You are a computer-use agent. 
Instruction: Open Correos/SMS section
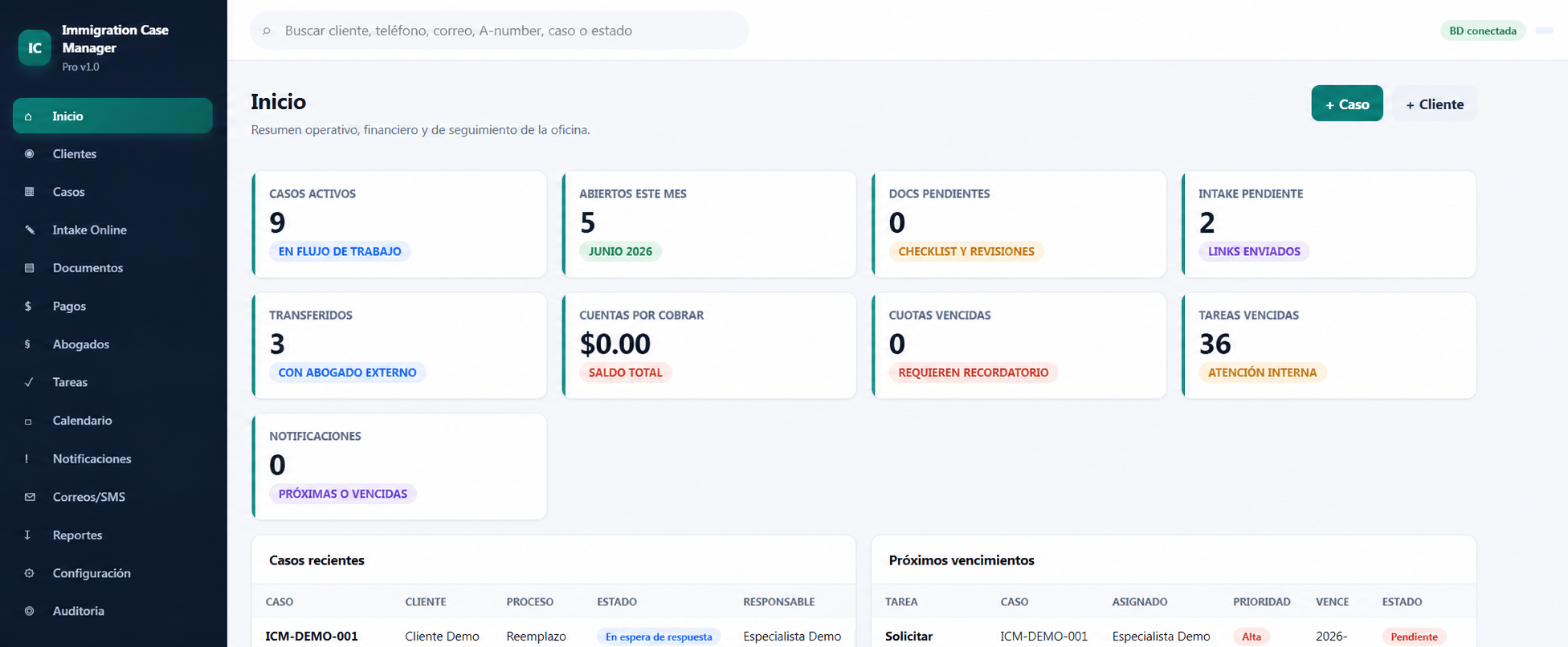112,497
